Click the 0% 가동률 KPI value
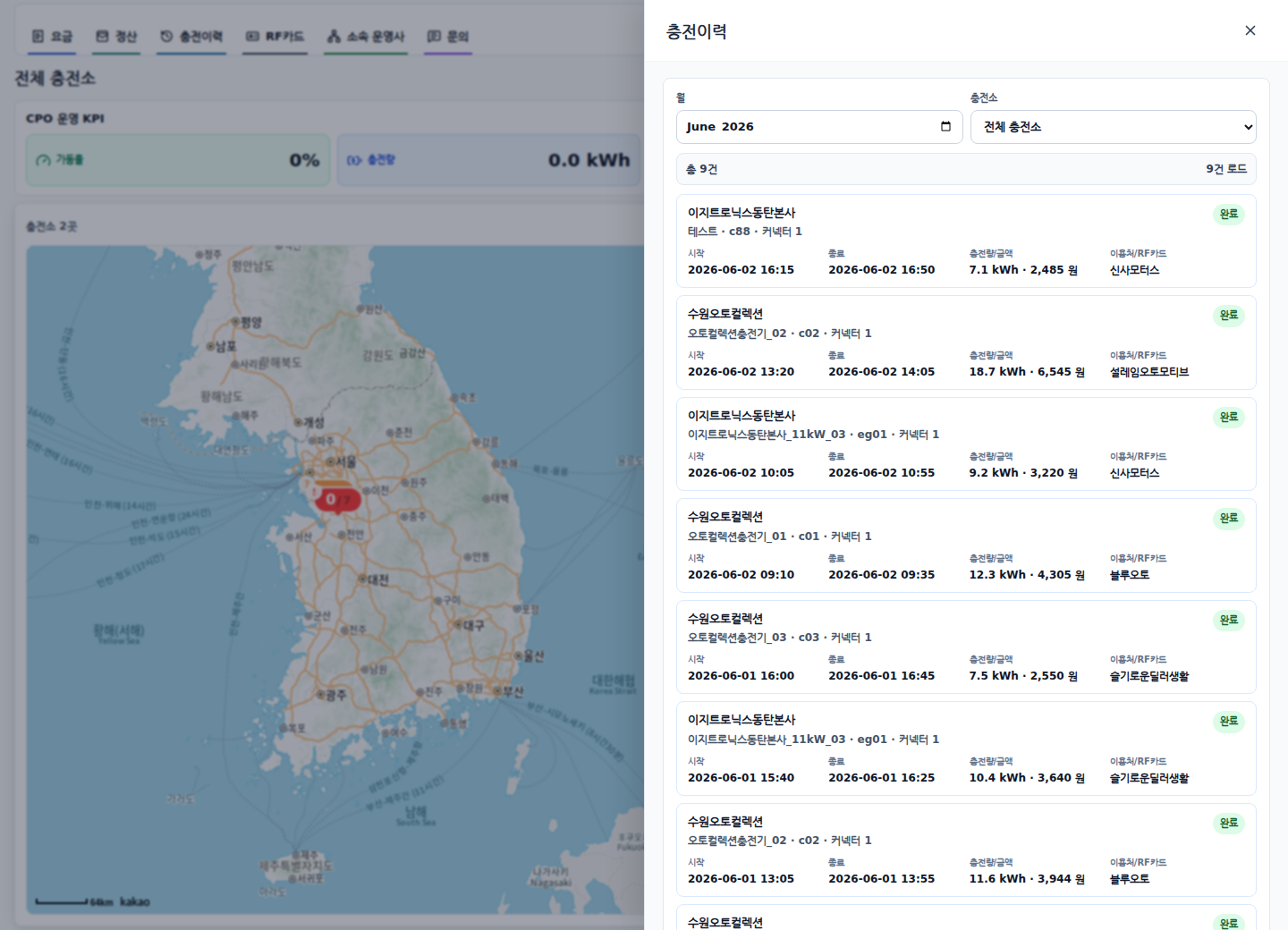Image resolution: width=1288 pixels, height=930 pixels. click(x=304, y=160)
